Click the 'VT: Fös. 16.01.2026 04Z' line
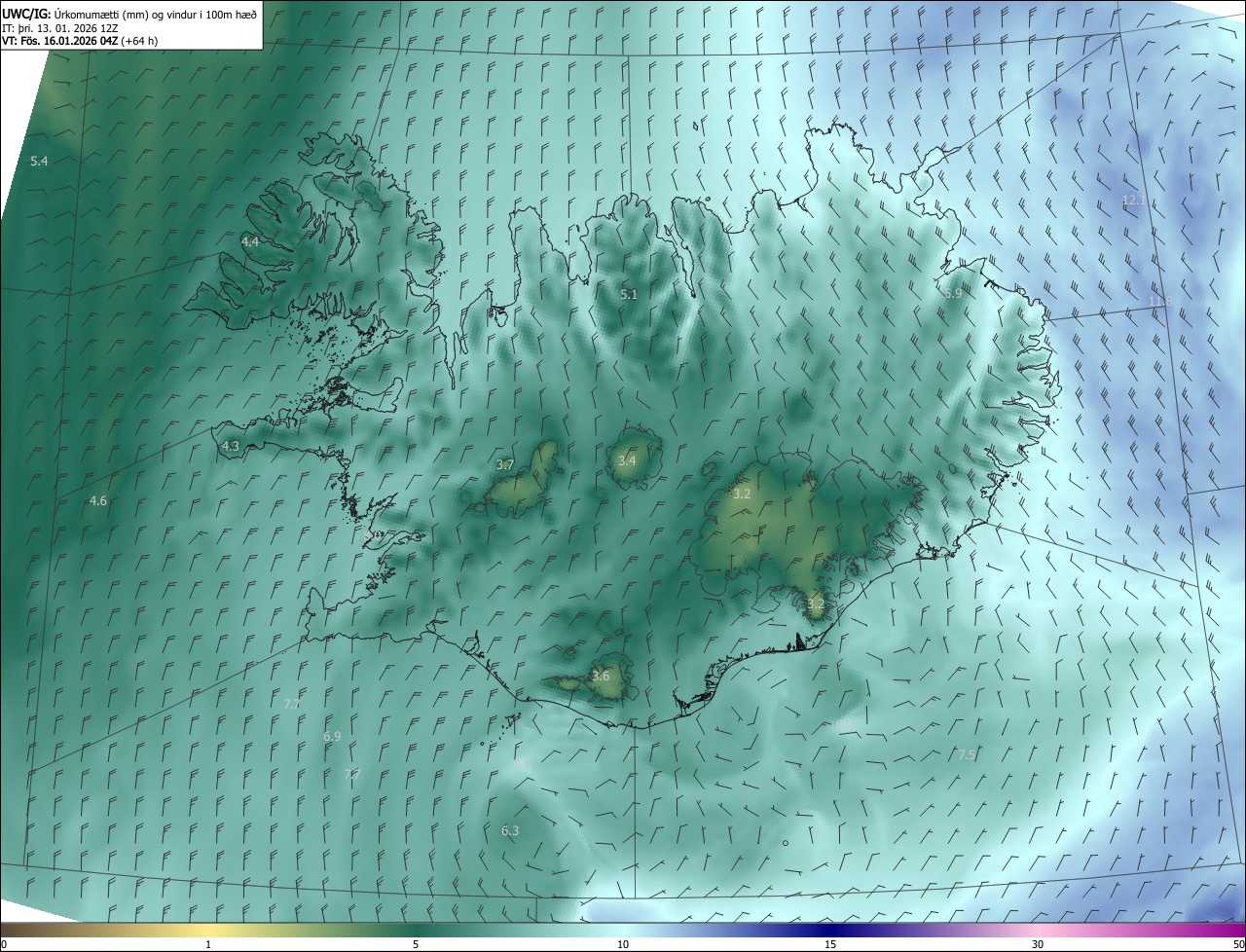This screenshot has height=952, width=1246. [80, 41]
